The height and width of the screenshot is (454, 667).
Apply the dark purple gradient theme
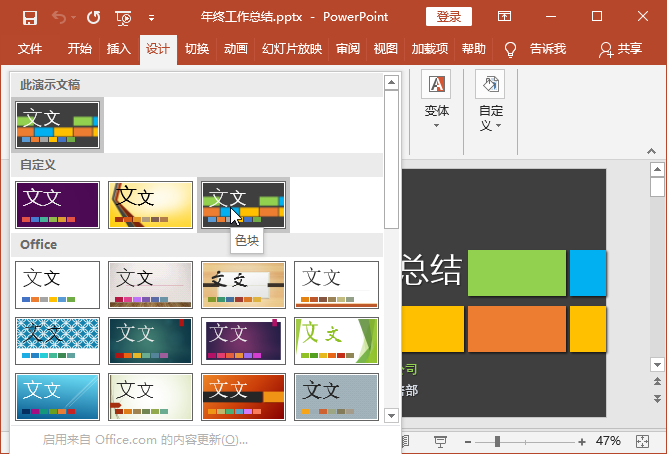pyautogui.click(x=243, y=341)
